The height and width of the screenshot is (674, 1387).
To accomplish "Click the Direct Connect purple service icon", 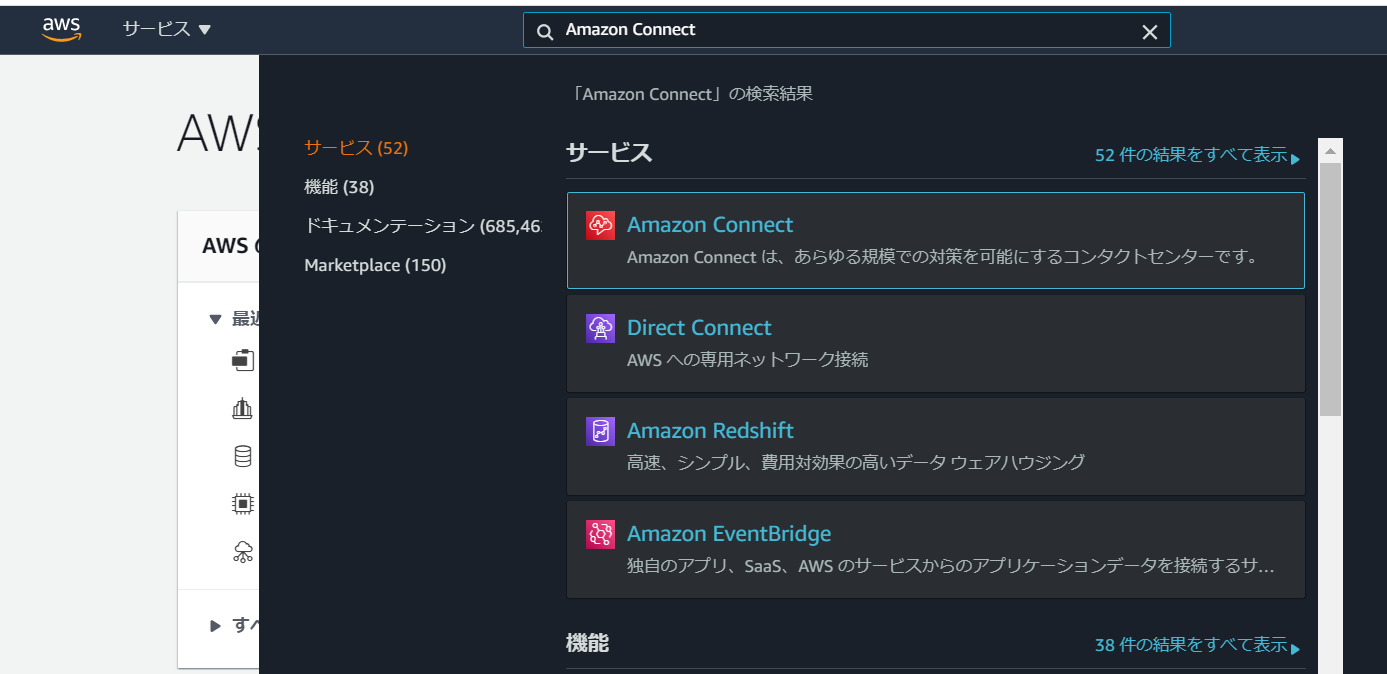I will click(x=600, y=328).
